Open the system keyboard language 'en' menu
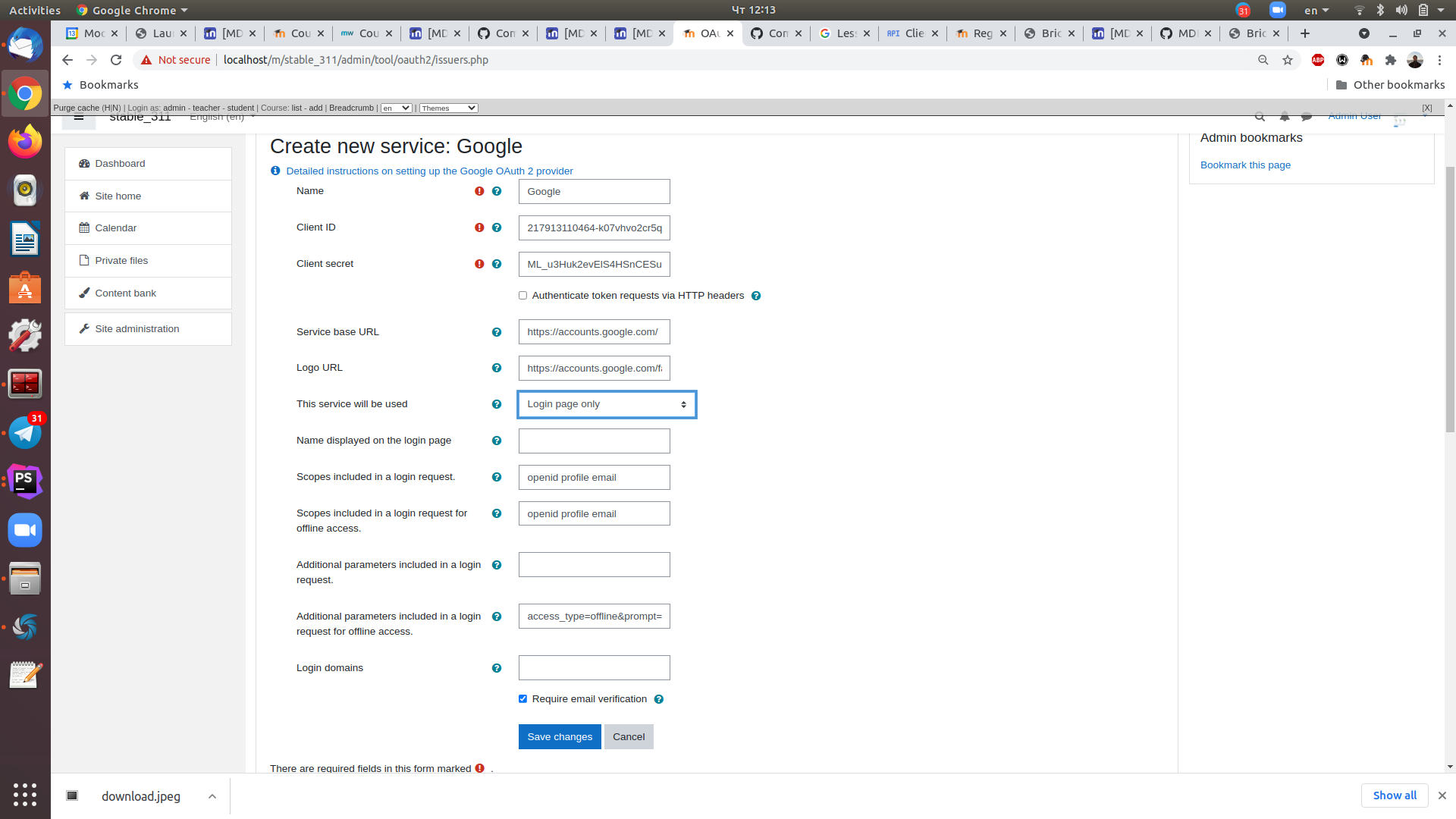Viewport: 1456px width, 819px height. [1316, 10]
